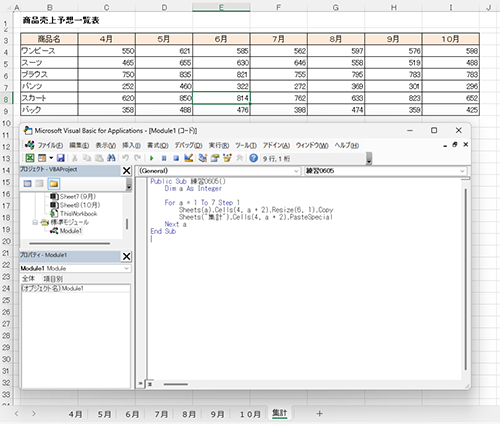
Task: Open the デバッグ menu
Action: (x=188, y=145)
